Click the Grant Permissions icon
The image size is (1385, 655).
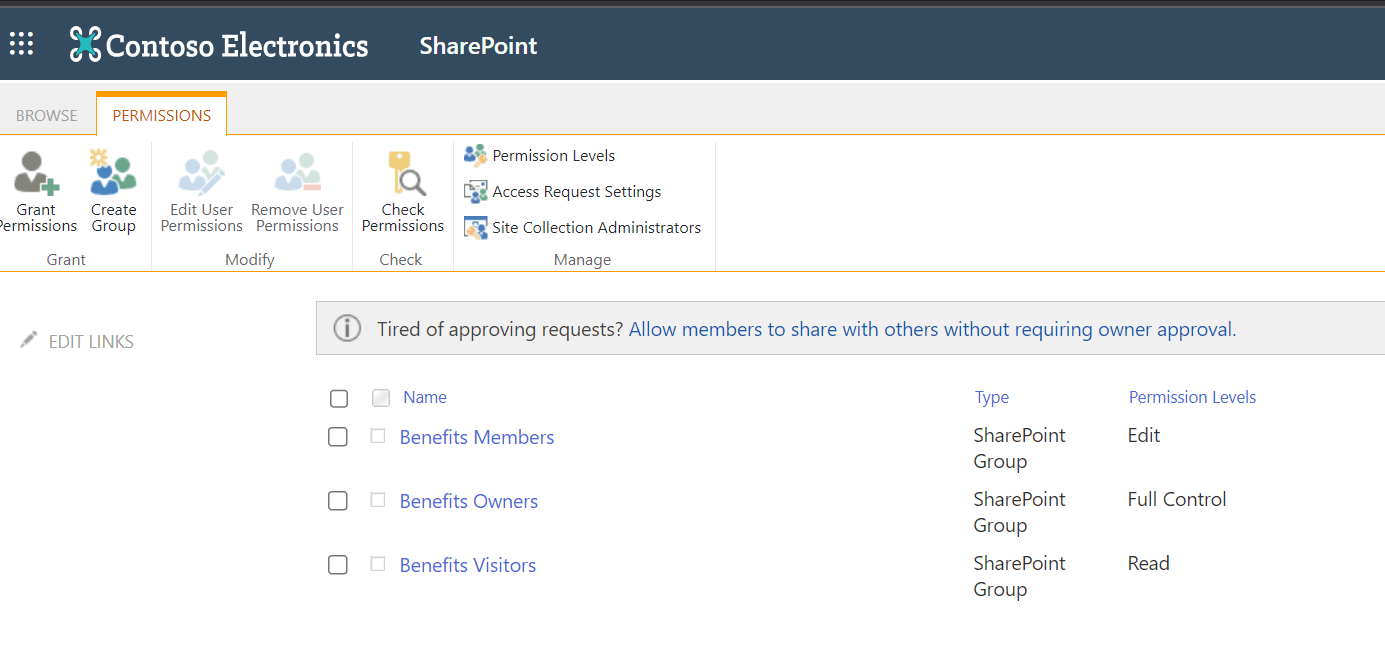click(x=36, y=173)
